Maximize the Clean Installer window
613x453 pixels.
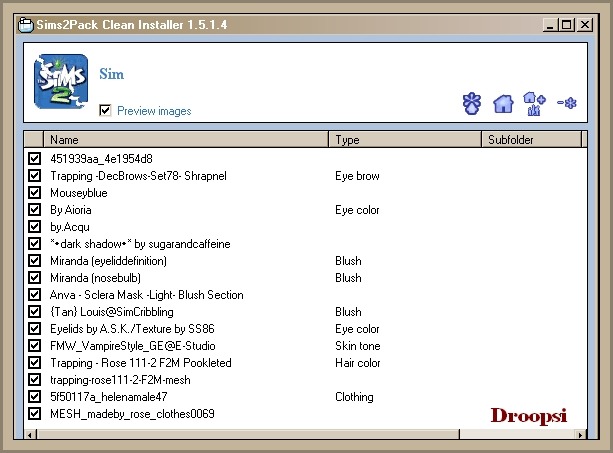tap(566, 25)
